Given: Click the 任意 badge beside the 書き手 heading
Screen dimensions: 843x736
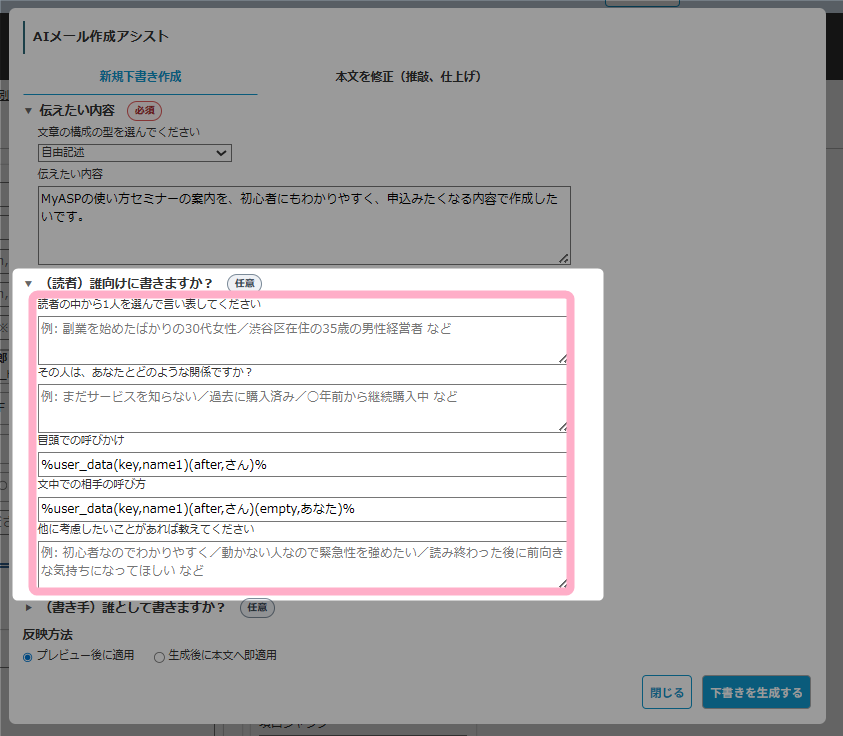Looking at the screenshot, I should (x=257, y=607).
